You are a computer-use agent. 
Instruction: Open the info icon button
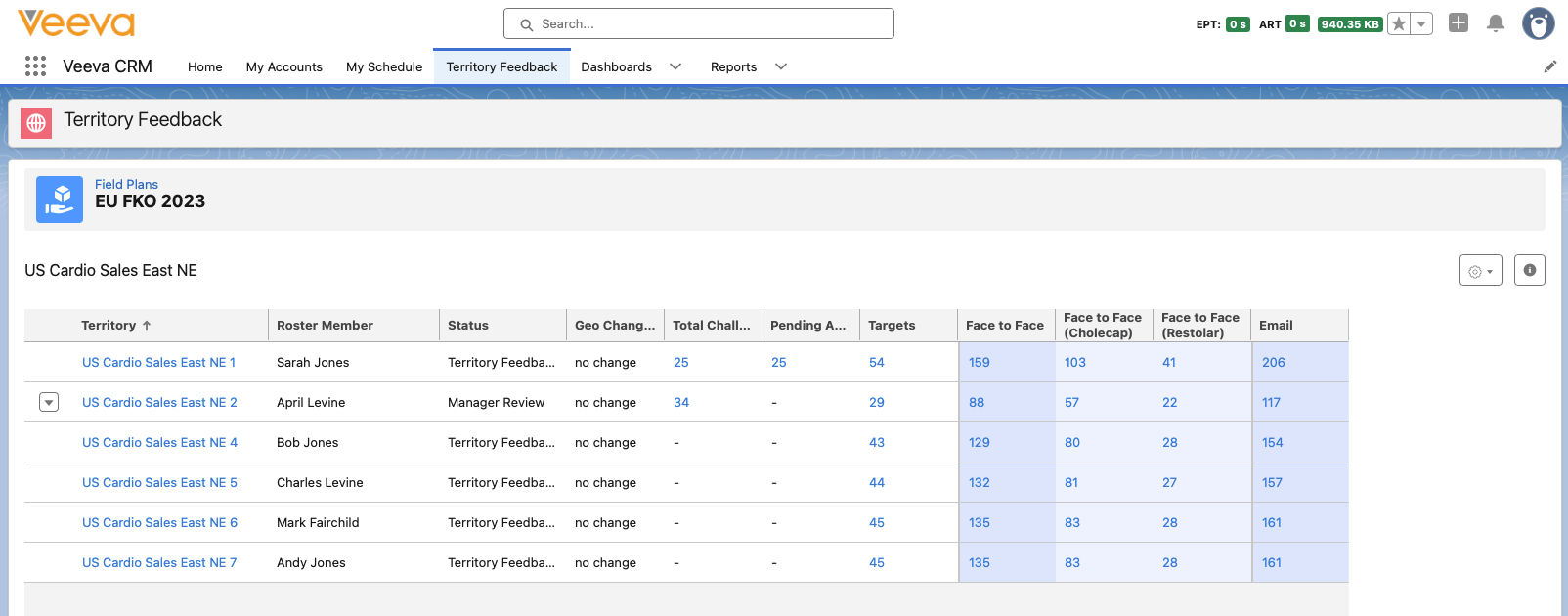(x=1530, y=270)
